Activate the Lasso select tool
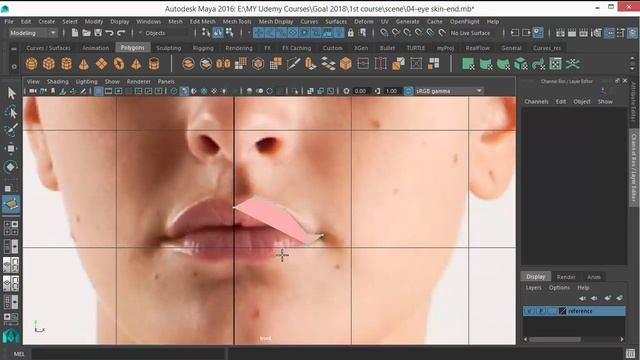 [x=11, y=112]
